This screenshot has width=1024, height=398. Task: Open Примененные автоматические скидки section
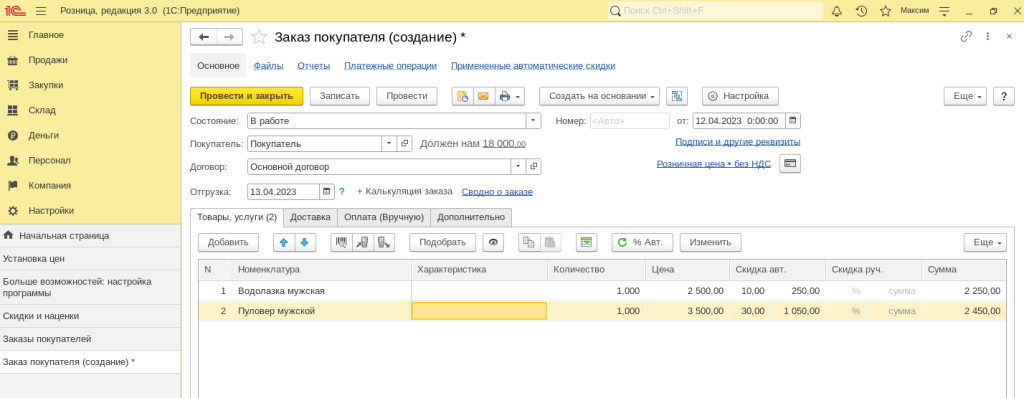pos(533,66)
